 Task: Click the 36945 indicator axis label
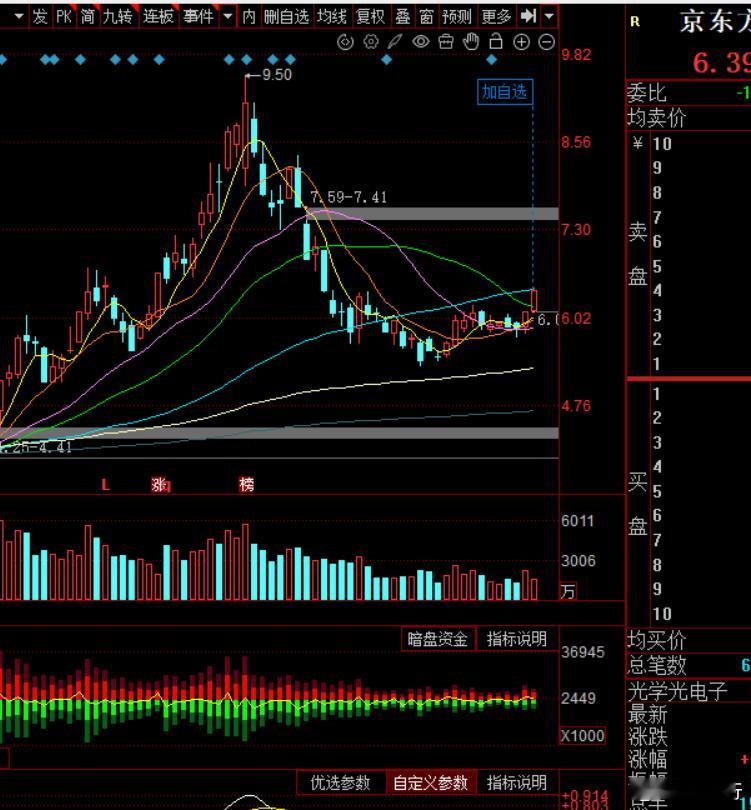(583, 652)
